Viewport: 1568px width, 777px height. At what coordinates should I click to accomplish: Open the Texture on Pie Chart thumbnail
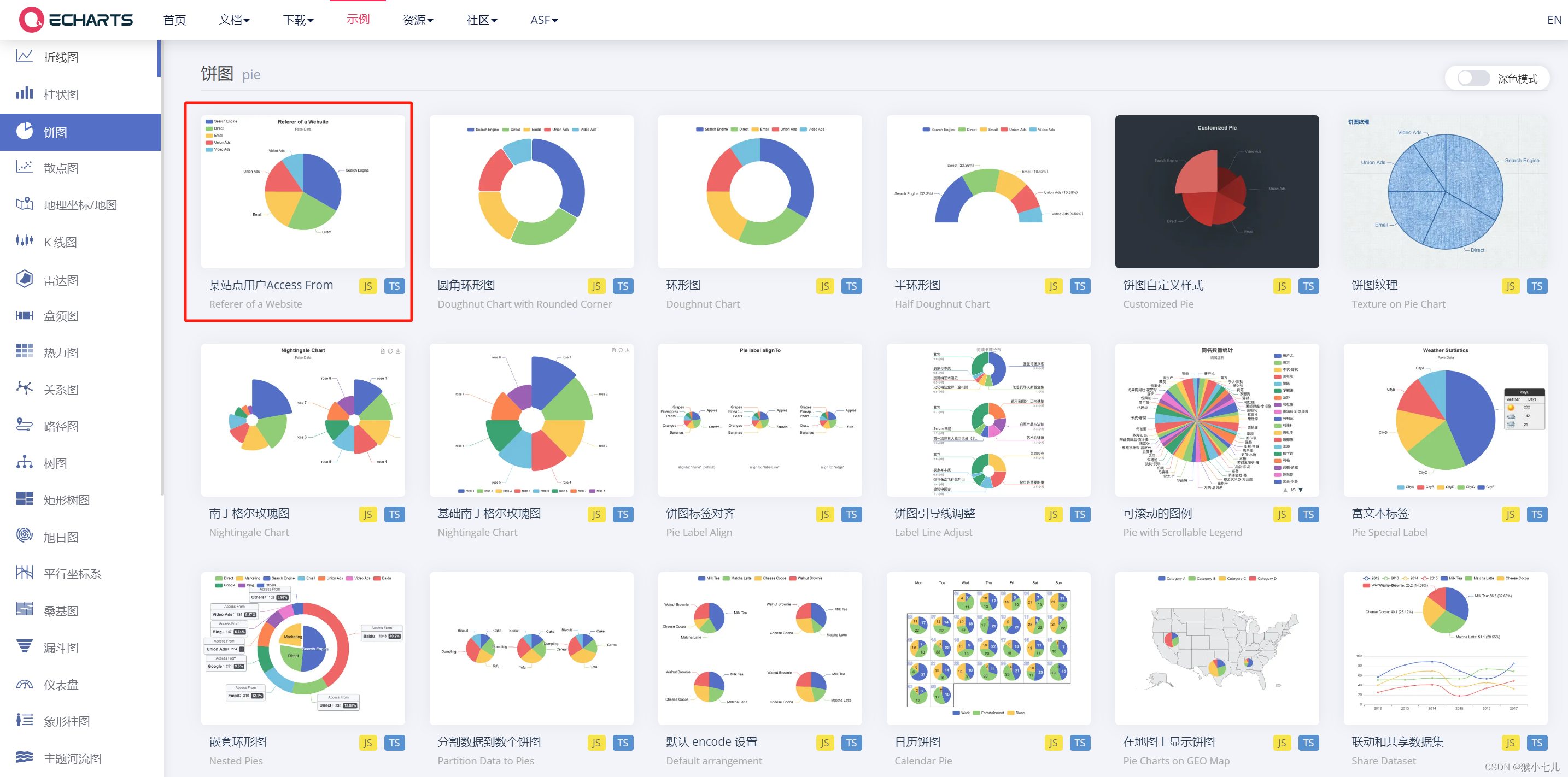click(x=1445, y=192)
